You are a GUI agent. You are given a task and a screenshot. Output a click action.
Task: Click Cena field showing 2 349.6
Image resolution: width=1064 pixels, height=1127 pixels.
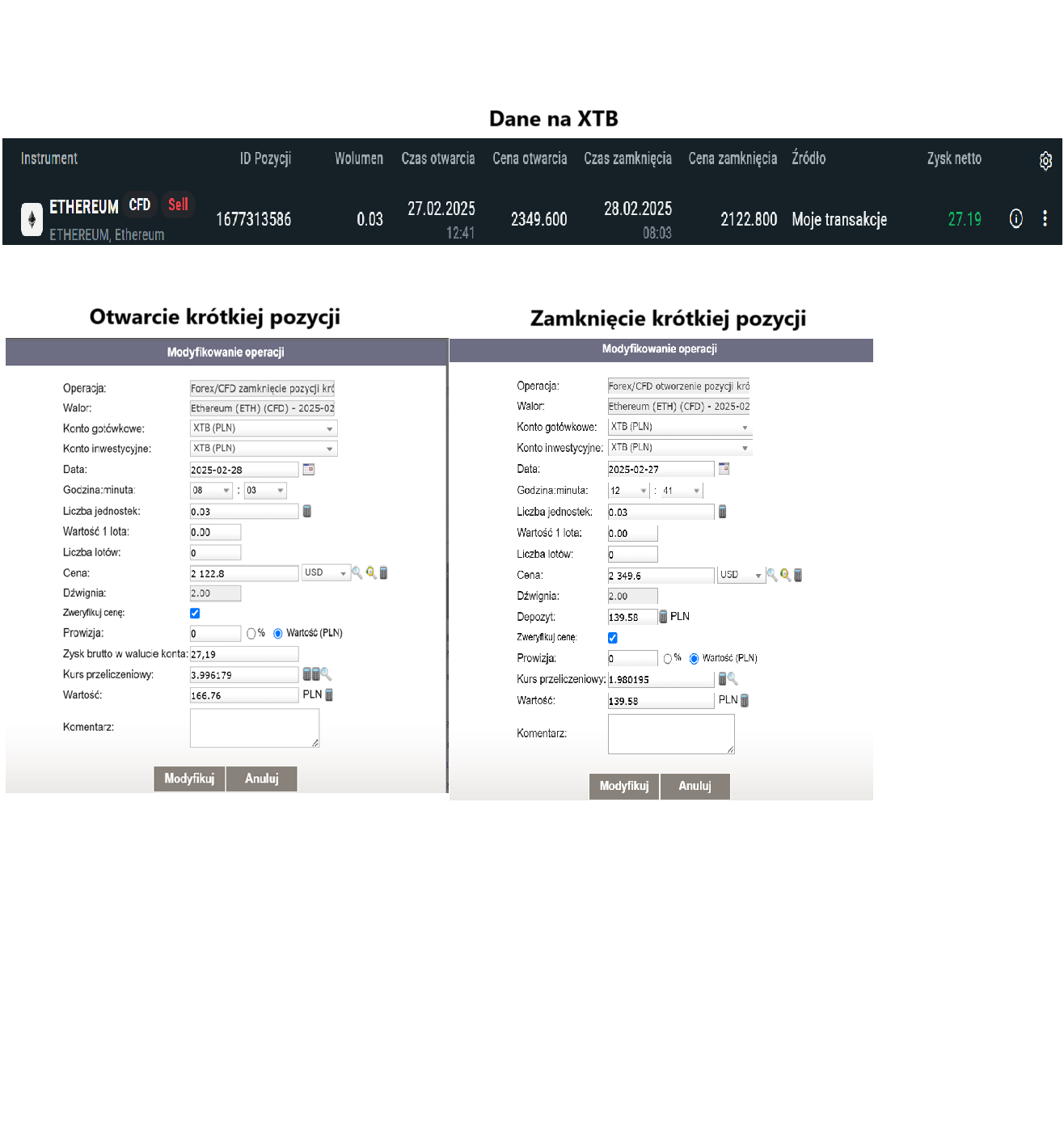tap(661, 575)
